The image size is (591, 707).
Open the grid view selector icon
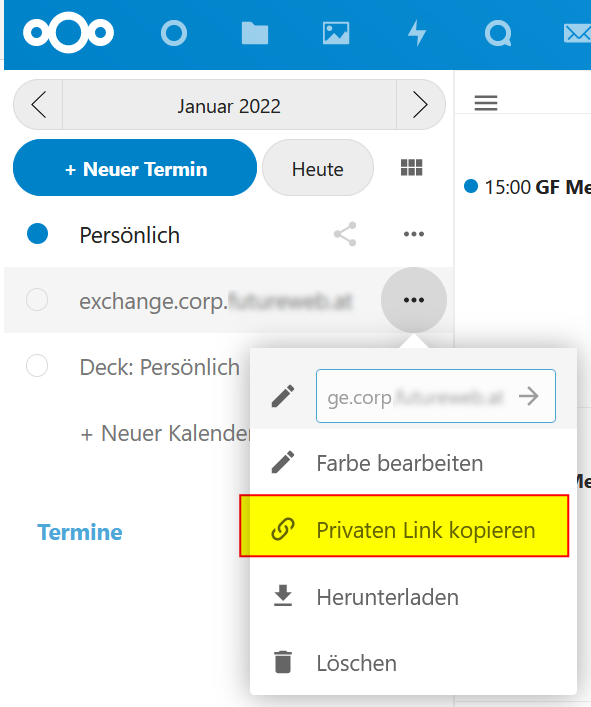412,167
